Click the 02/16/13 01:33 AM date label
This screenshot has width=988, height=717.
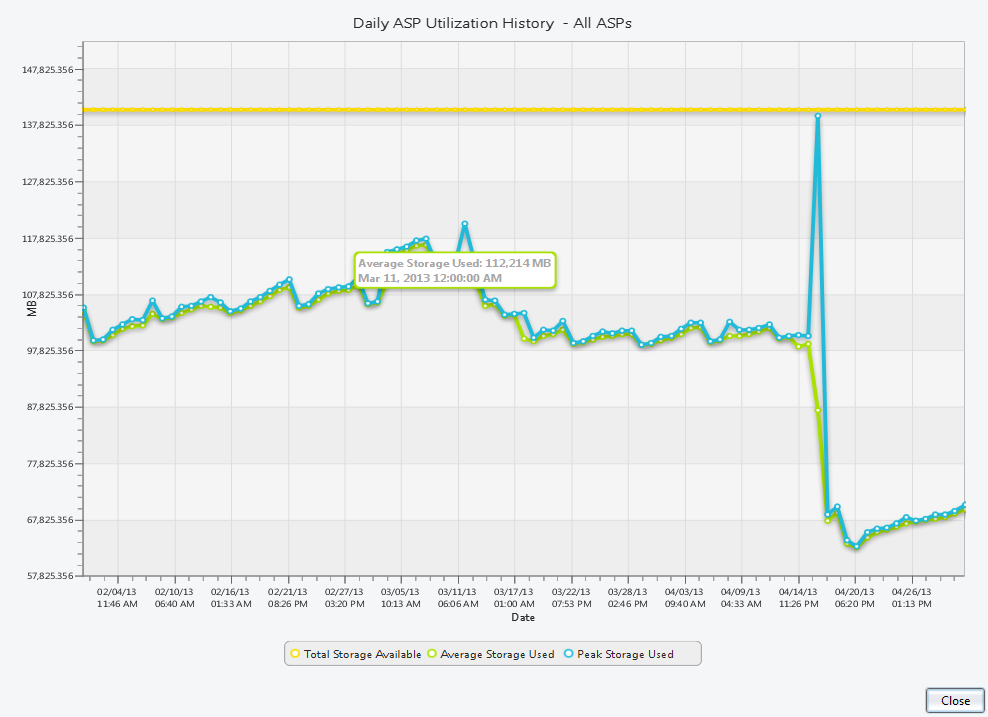(231, 598)
